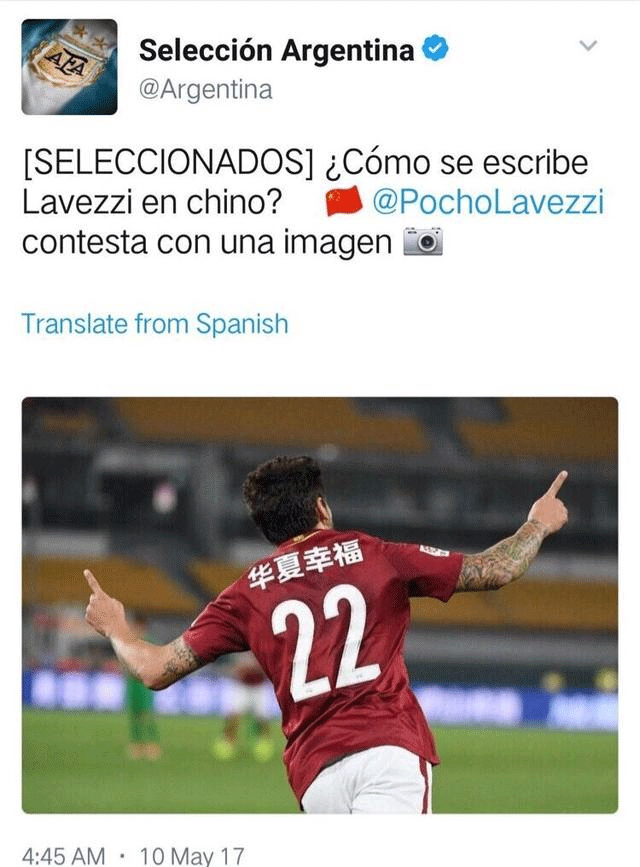
Task: Click the 4:45 AM timestamp
Action: (x=63, y=856)
